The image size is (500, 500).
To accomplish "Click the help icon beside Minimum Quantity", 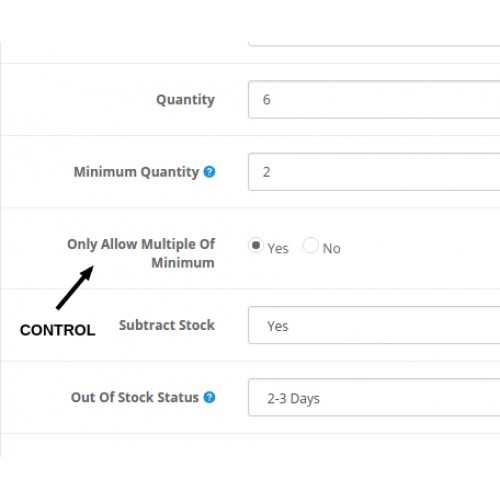I will coord(209,172).
